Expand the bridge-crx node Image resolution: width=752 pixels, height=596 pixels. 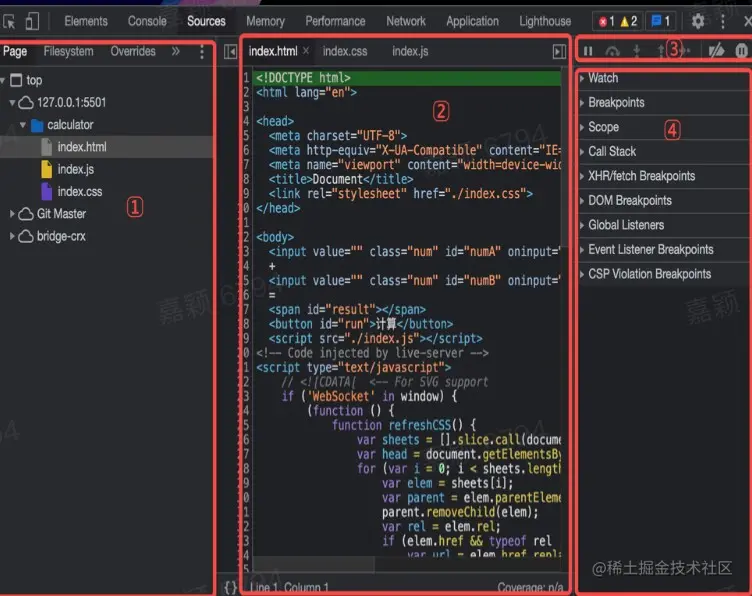click(x=12, y=236)
